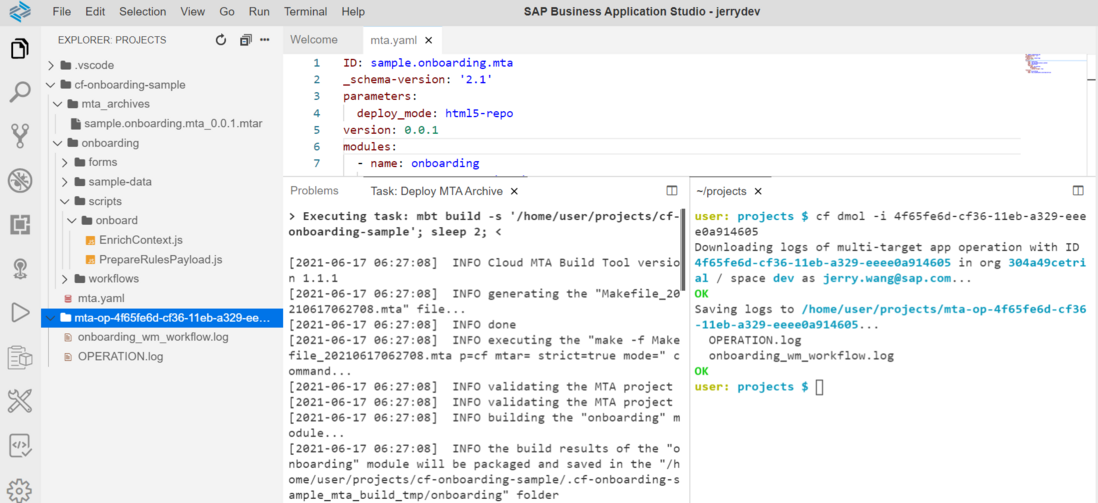Click the SAP Business Application Studio logo
Viewport: 1098px width, 503px height.
(20, 11)
